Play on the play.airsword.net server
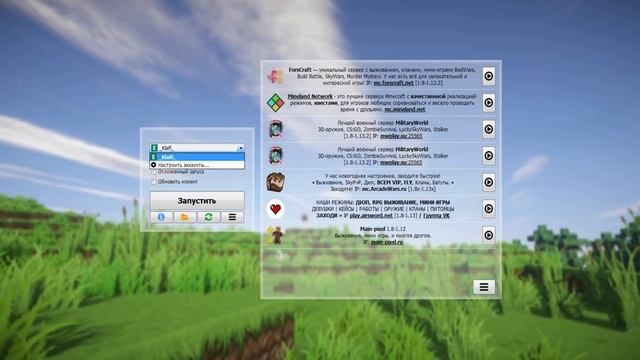640x360 pixels. 489,209
